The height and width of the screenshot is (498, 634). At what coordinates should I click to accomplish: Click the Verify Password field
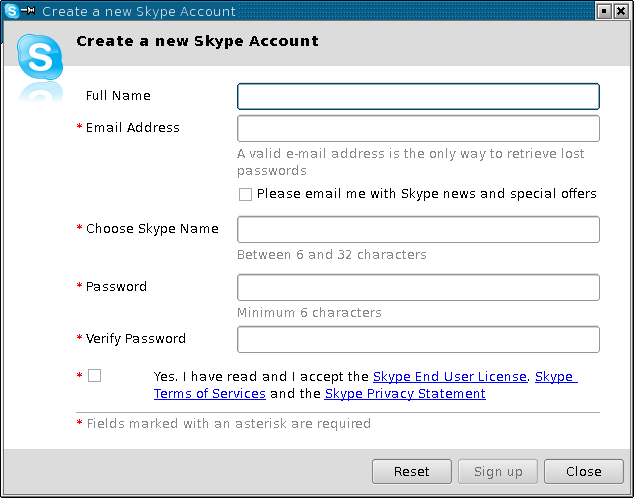click(418, 340)
